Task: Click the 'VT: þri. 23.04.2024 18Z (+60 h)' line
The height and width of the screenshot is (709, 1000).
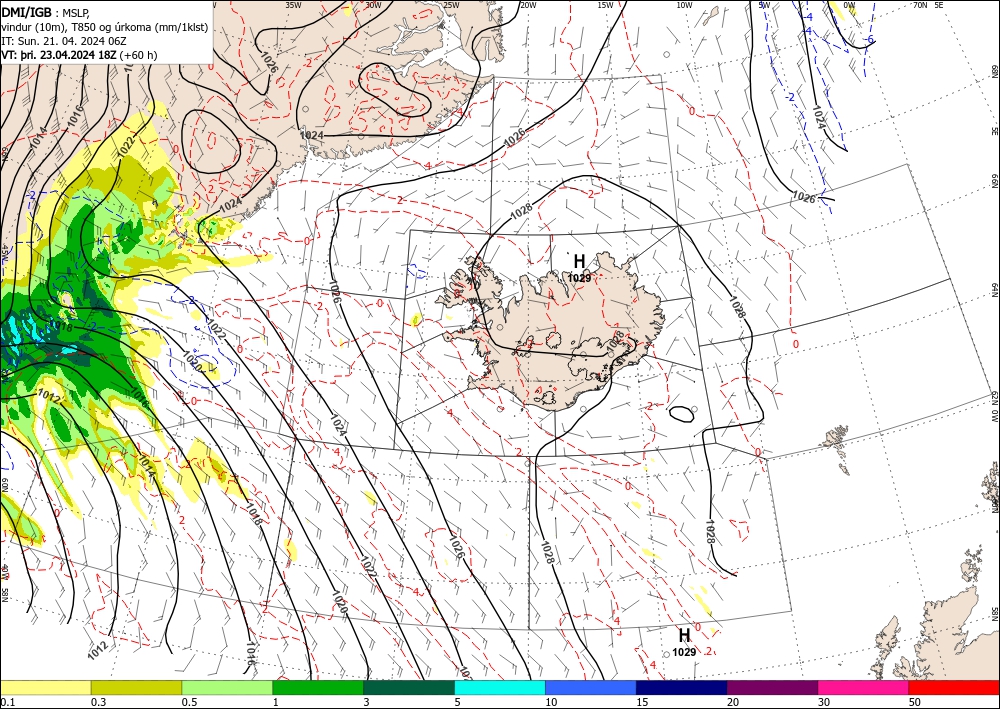Action: pos(79,55)
